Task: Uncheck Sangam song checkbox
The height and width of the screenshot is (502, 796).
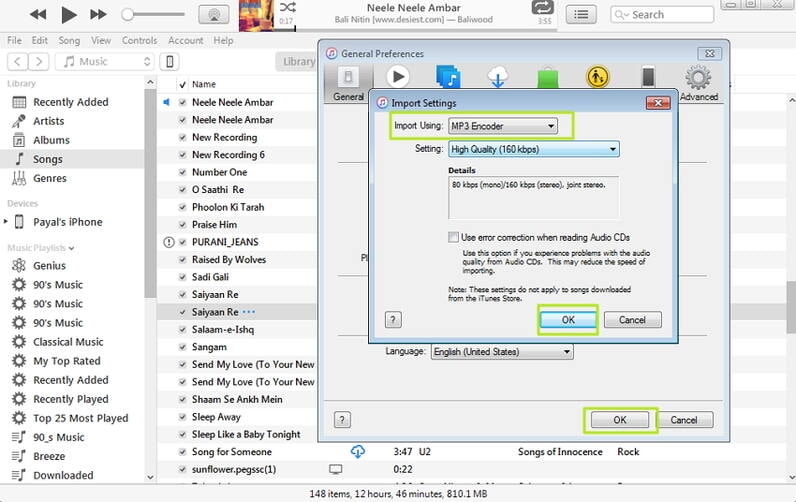Action: click(x=183, y=347)
